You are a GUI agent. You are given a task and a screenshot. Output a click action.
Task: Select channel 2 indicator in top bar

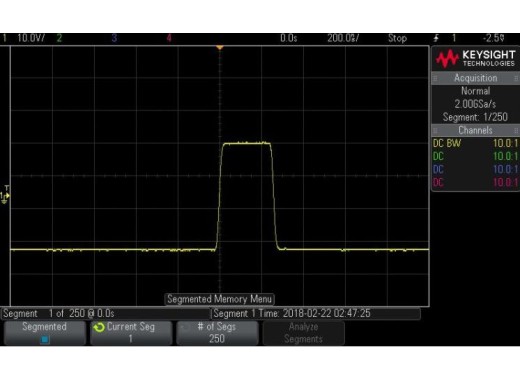(x=59, y=38)
